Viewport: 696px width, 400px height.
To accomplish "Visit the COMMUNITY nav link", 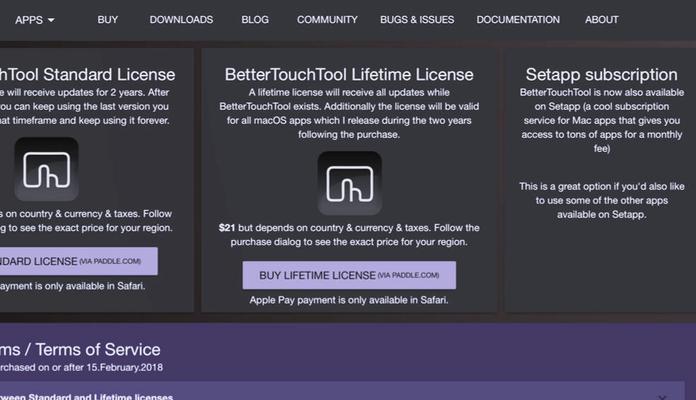I will point(327,20).
